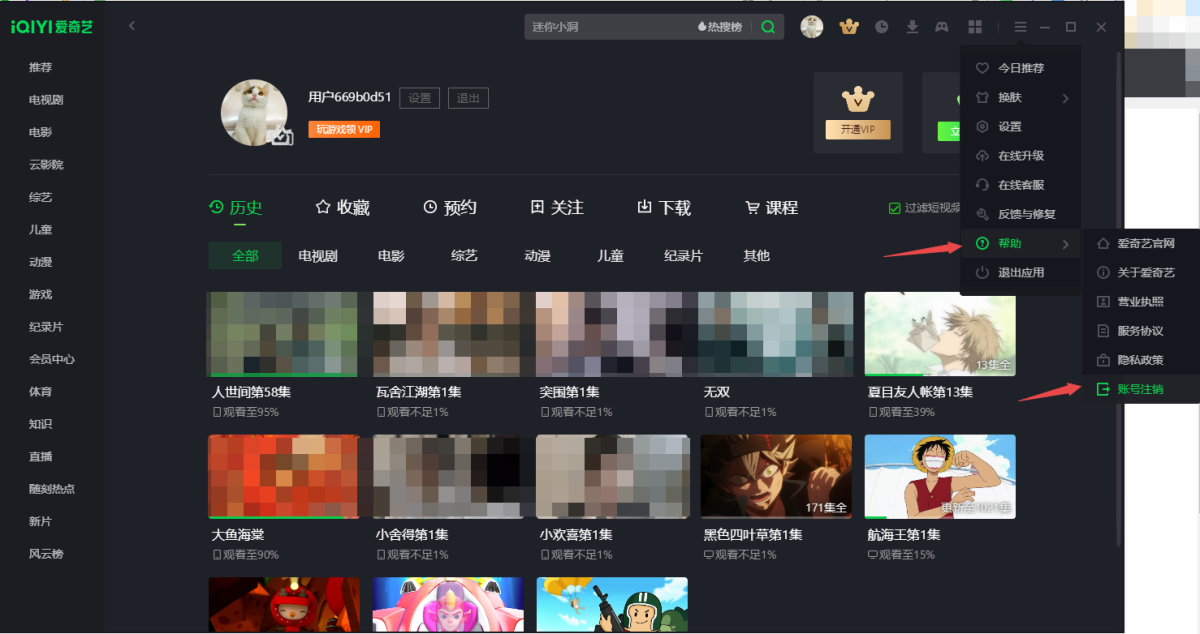Open watch history via the clock icon
The width and height of the screenshot is (1200, 634).
(x=881, y=27)
